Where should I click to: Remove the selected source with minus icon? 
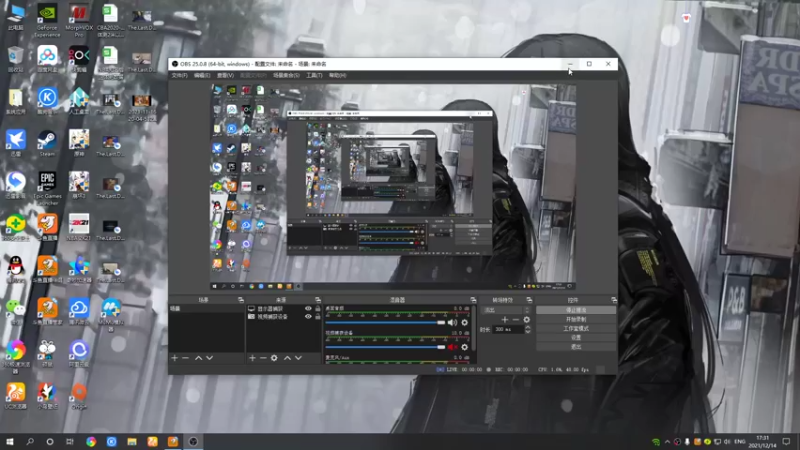click(x=263, y=358)
